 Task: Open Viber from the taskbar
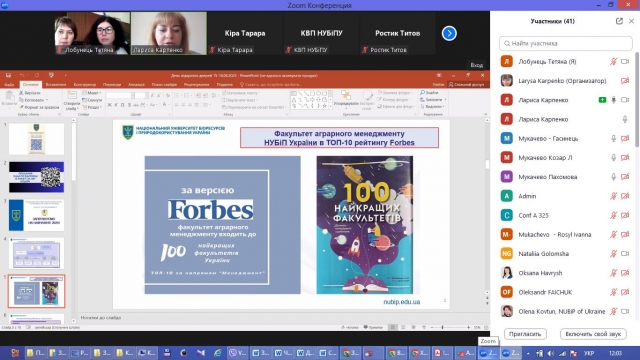click(238, 353)
